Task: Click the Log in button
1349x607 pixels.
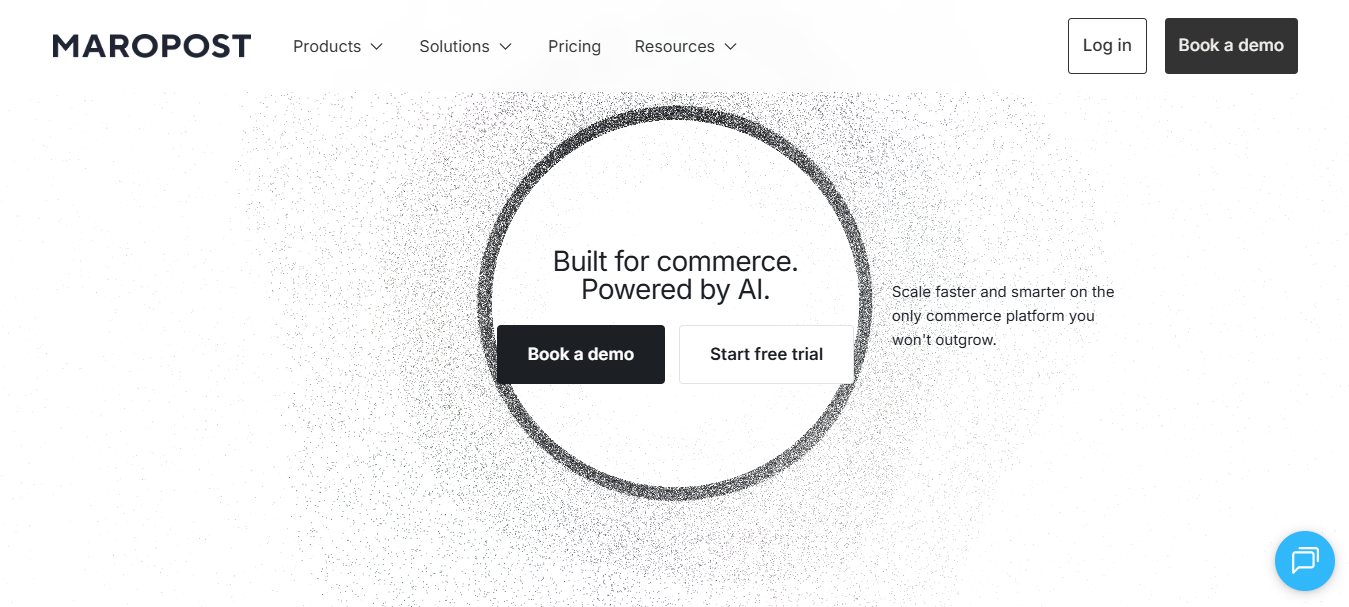Action: pos(1107,46)
